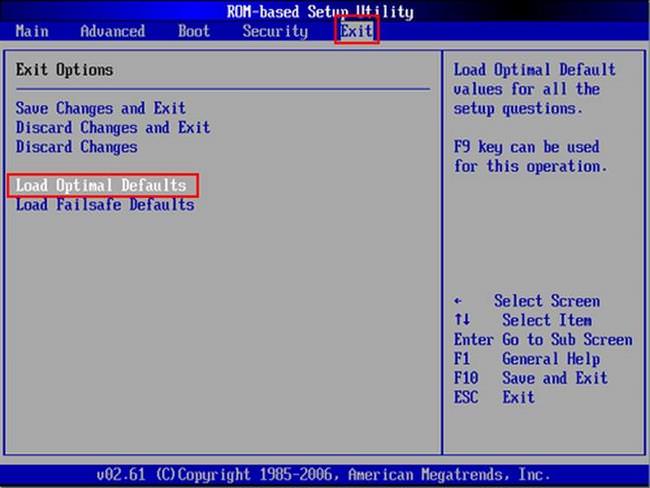Click the F10 Save and Exit hint
The height and width of the screenshot is (488, 650).
[531, 378]
